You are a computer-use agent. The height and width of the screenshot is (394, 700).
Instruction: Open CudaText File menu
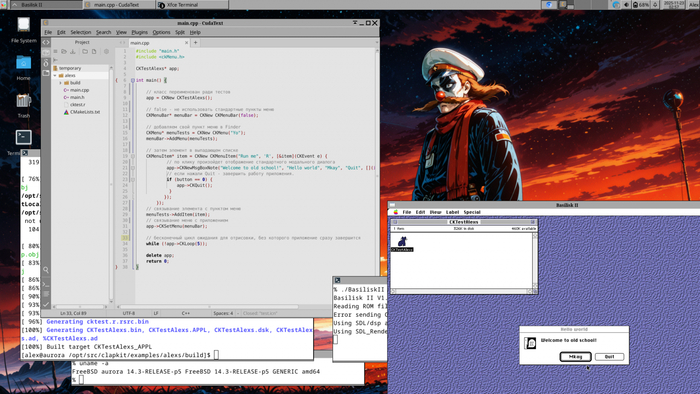(x=48, y=32)
